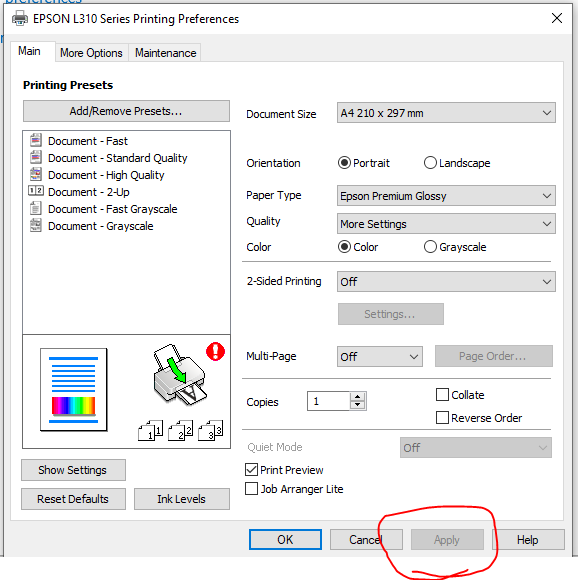
Task: Increase copies with the up arrow
Action: (x=357, y=397)
